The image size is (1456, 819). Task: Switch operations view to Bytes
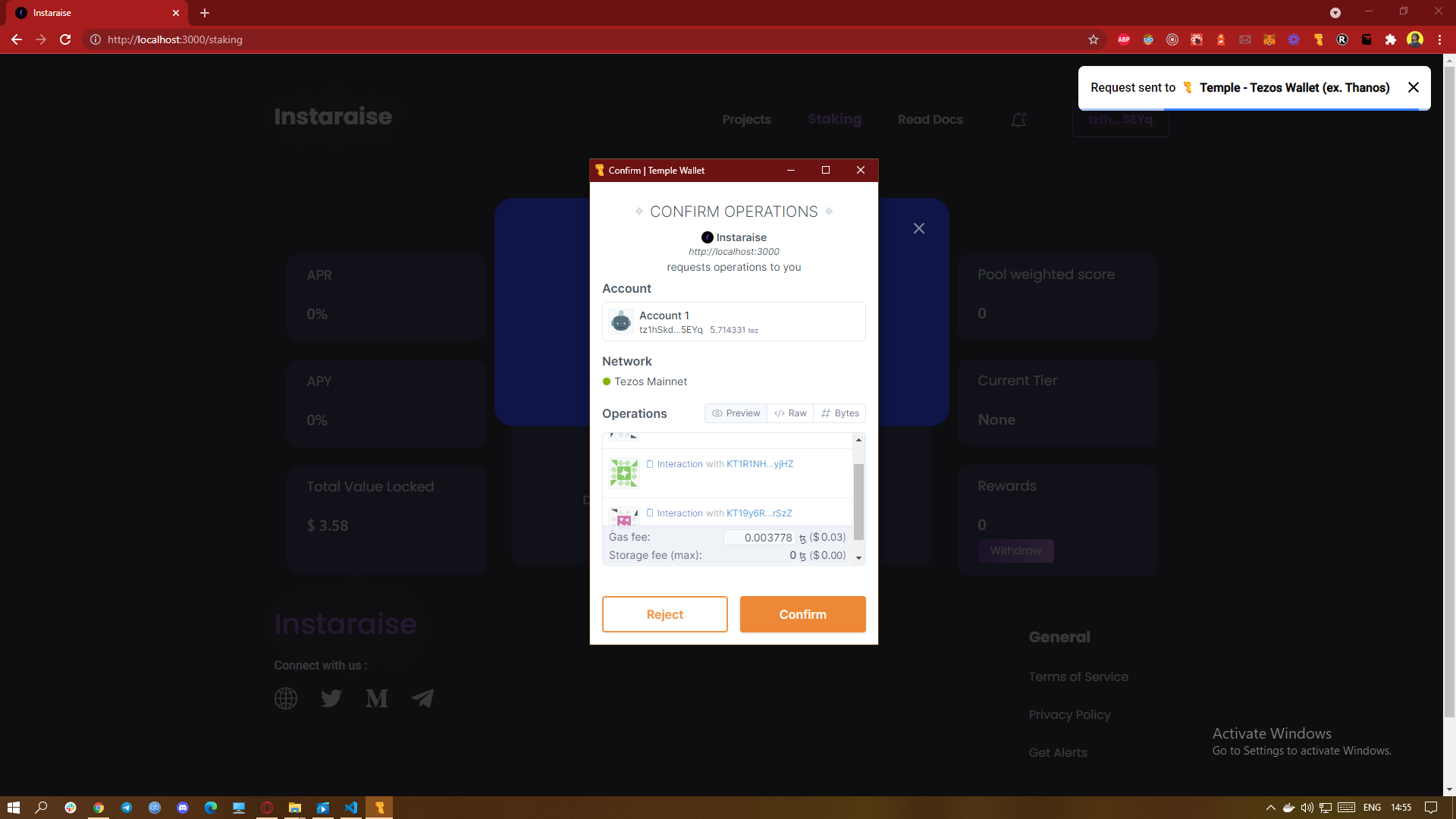(x=840, y=413)
